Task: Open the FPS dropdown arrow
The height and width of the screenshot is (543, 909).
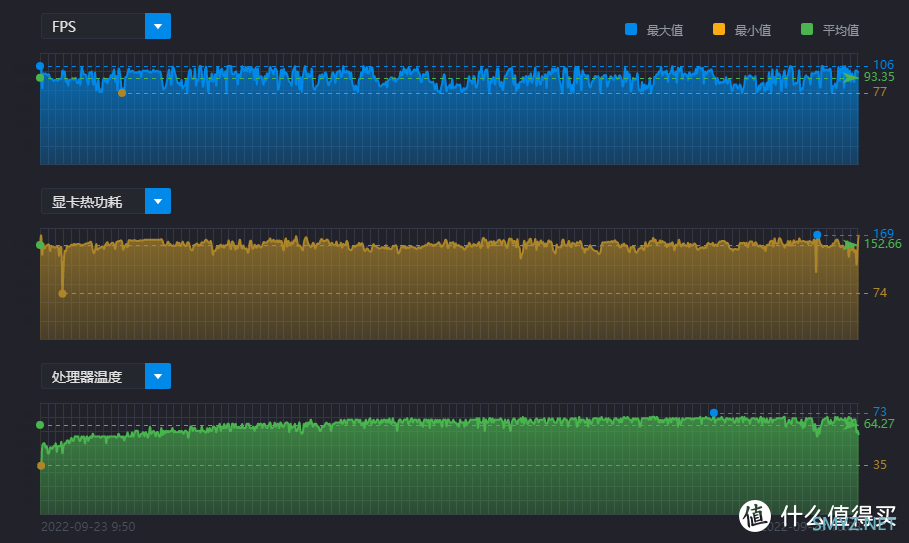Action: (158, 27)
